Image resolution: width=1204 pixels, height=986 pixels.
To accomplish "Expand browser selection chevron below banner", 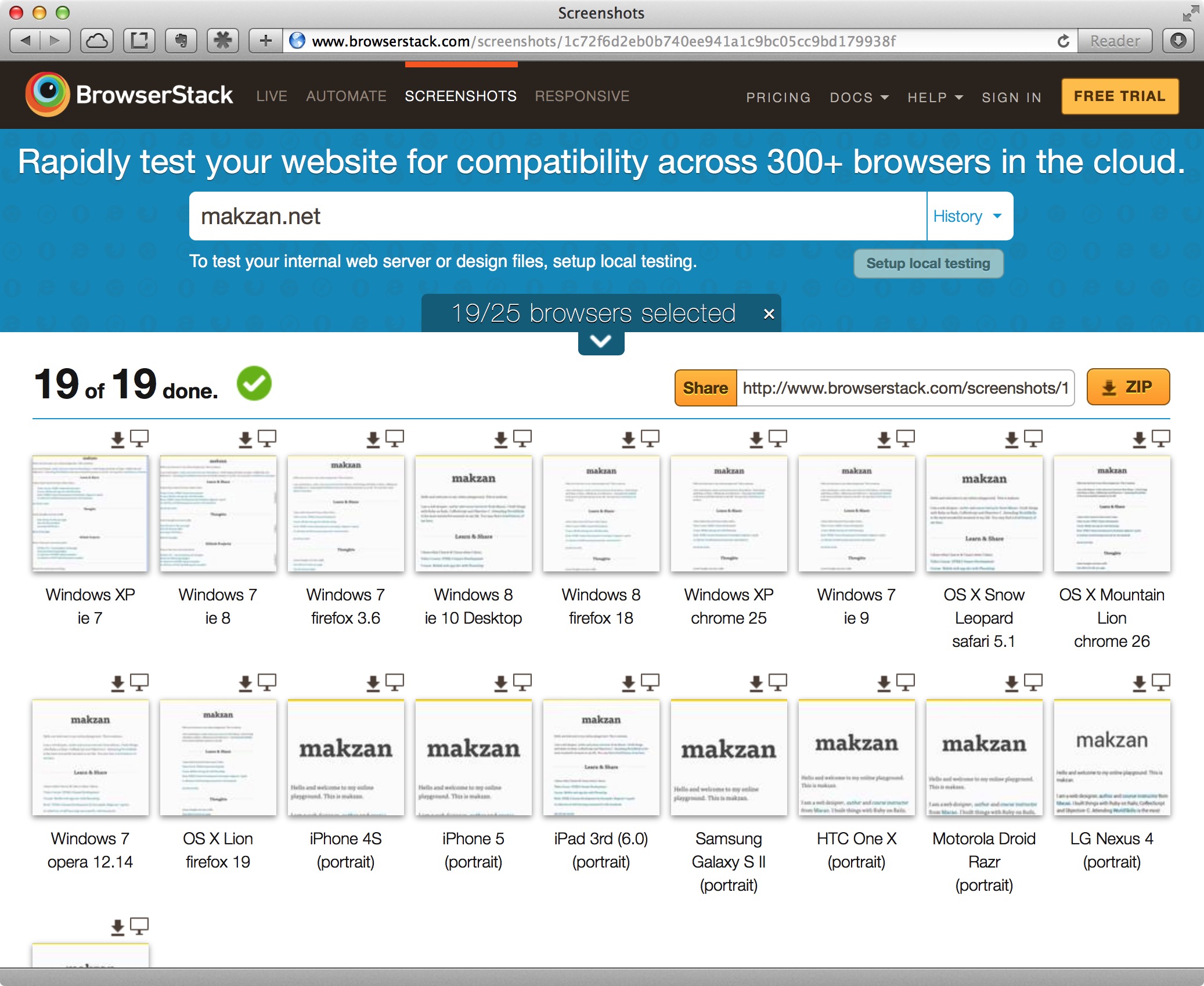I will point(601,341).
